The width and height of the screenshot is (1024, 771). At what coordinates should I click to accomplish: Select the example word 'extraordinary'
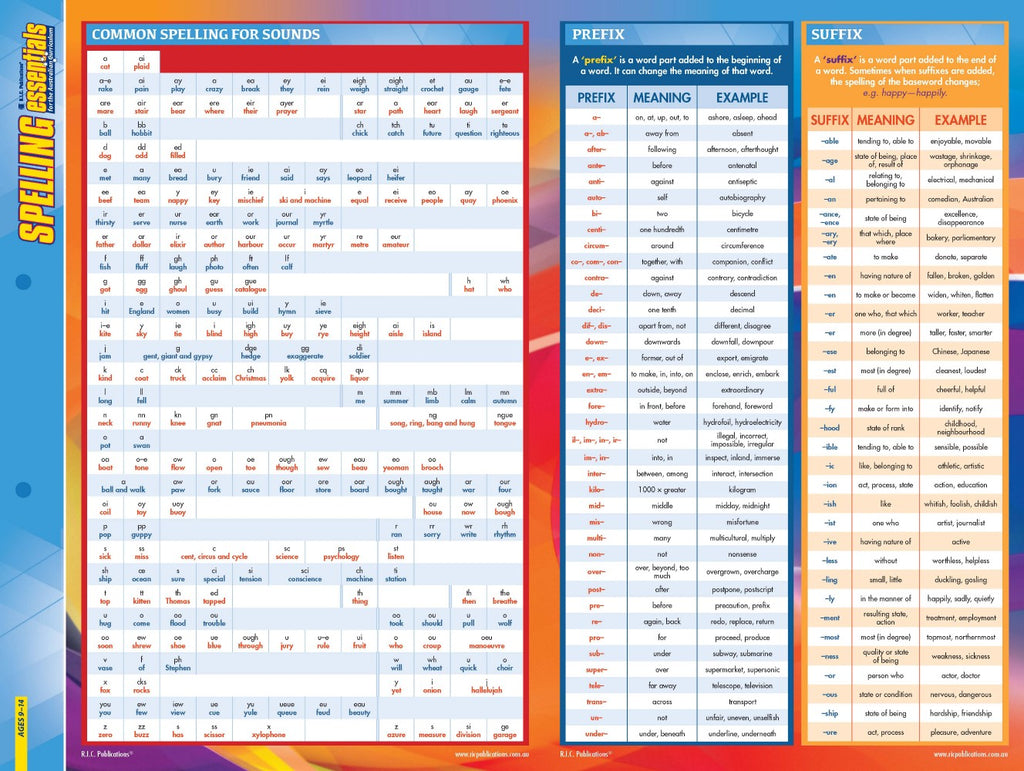pos(742,390)
